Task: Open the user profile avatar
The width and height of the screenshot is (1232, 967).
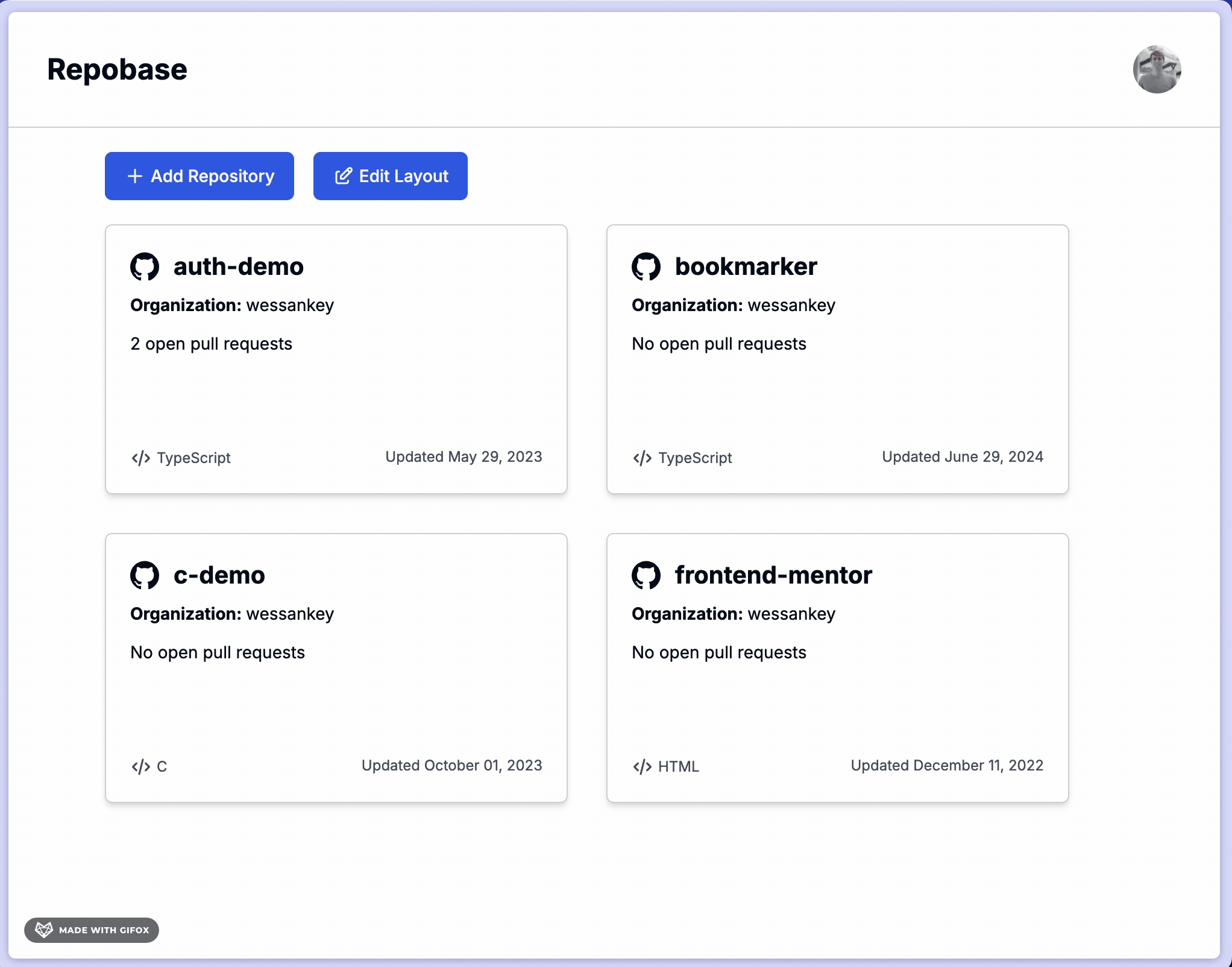Action: tap(1157, 69)
